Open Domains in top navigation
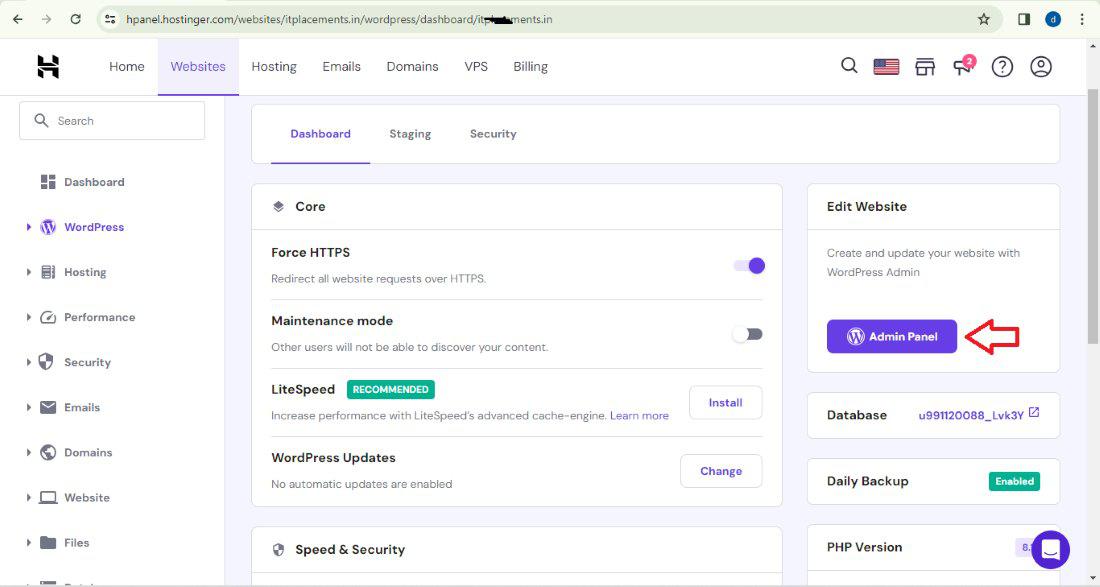 412,67
